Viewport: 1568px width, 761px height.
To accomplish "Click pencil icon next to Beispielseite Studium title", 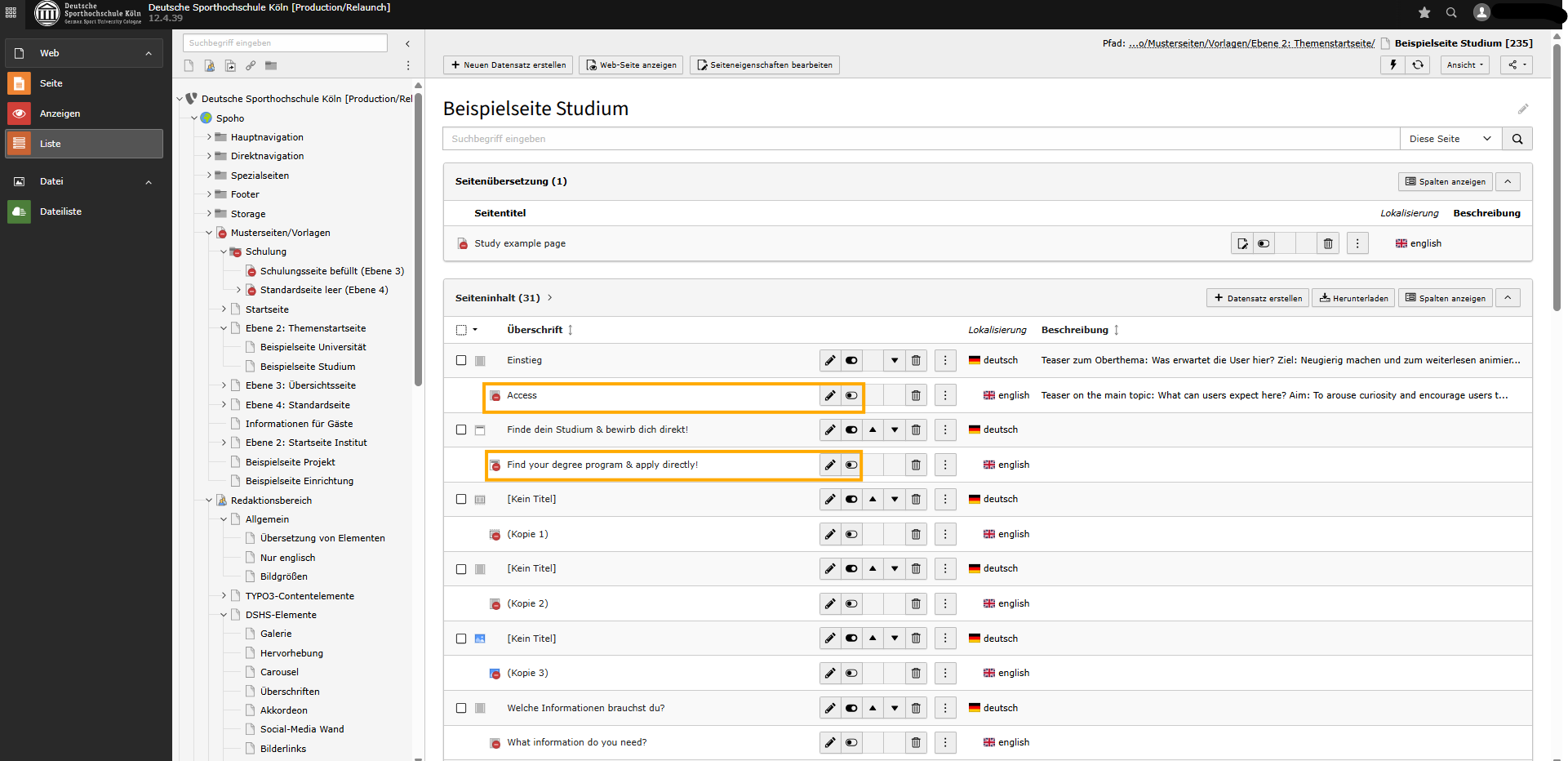I will pos(1522,109).
